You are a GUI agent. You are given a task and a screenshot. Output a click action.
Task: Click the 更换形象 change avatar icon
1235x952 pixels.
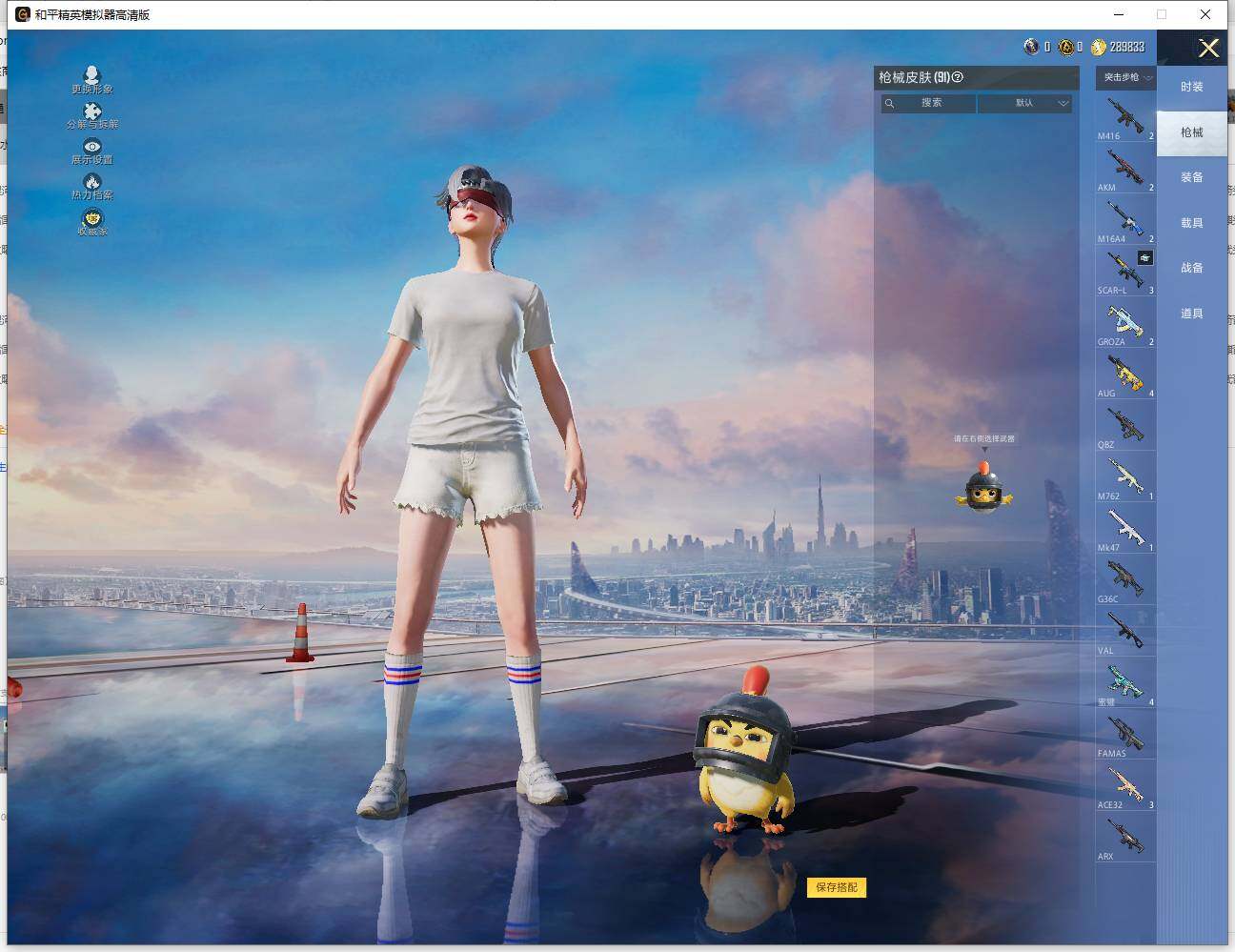click(91, 75)
